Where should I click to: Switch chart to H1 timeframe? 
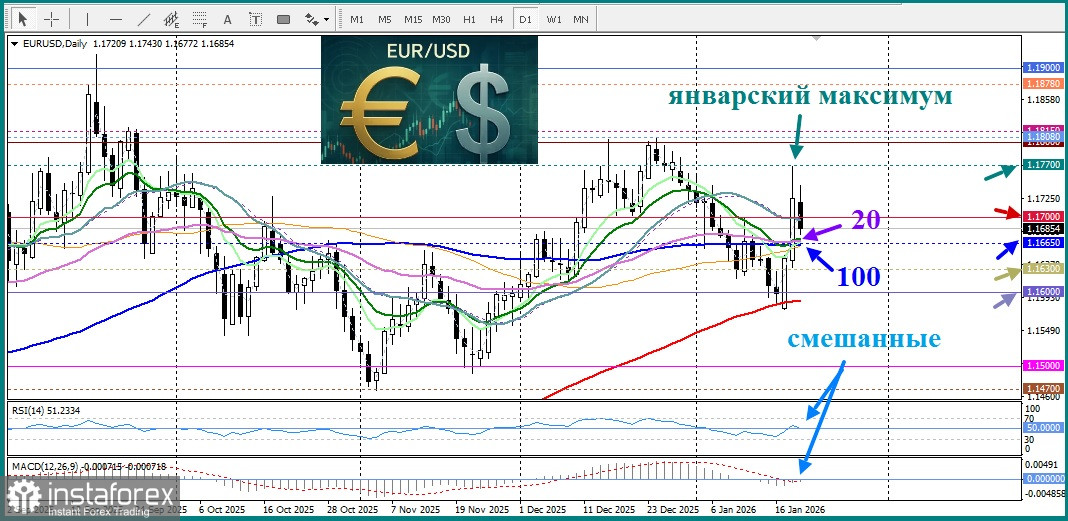point(469,19)
